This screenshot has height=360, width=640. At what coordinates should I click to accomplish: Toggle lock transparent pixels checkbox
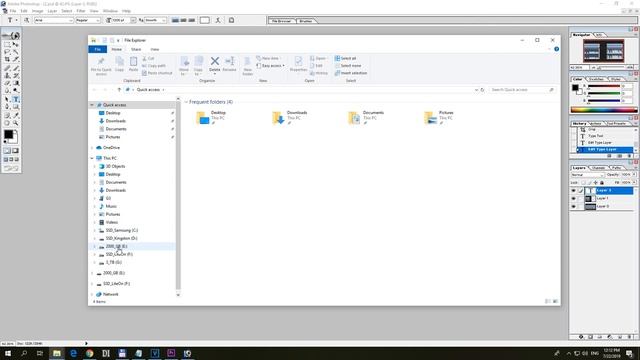[583, 182]
